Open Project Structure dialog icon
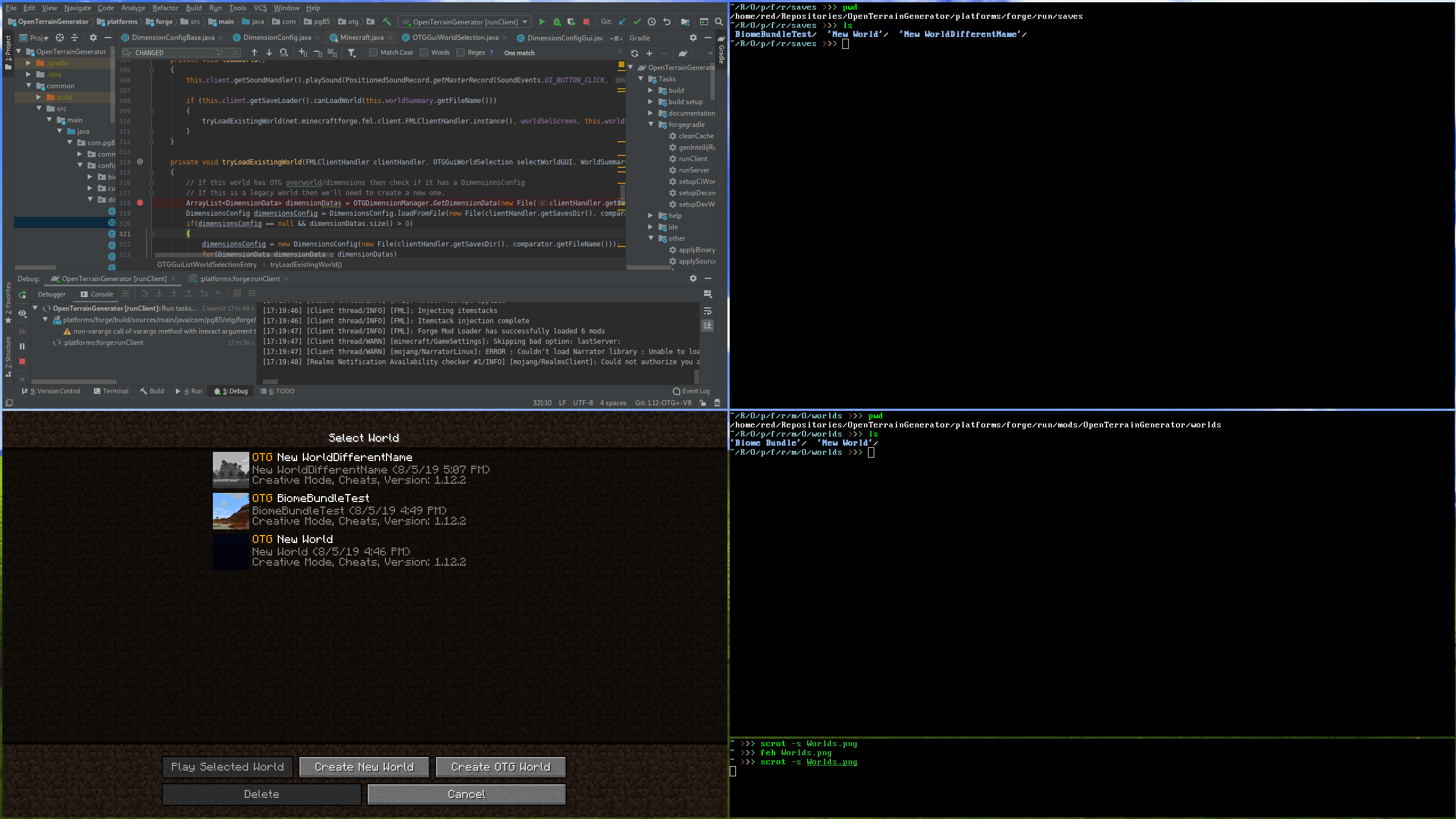Screen dimensions: 1456x819 685,22
